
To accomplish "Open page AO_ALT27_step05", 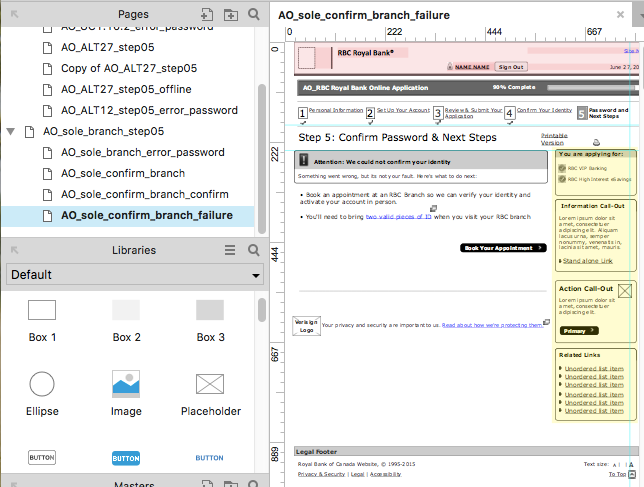I will pyautogui.click(x=108, y=48).
